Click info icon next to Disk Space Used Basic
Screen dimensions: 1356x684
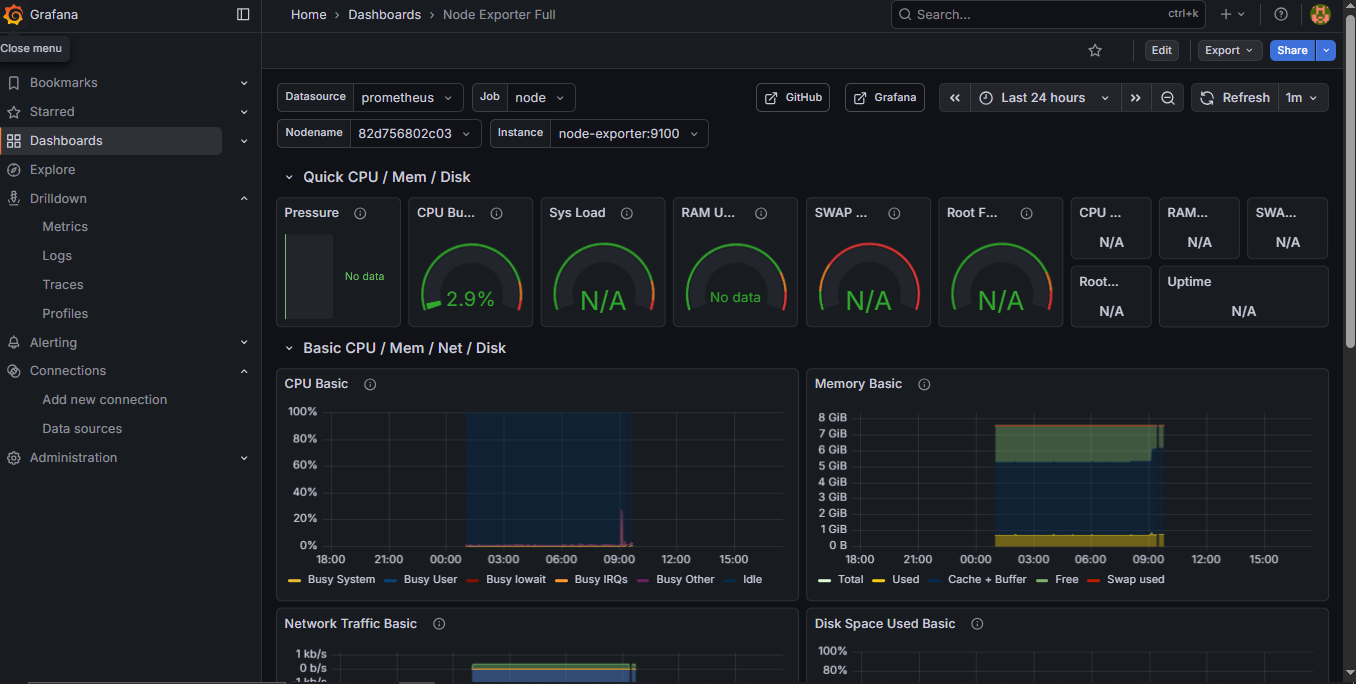(977, 624)
